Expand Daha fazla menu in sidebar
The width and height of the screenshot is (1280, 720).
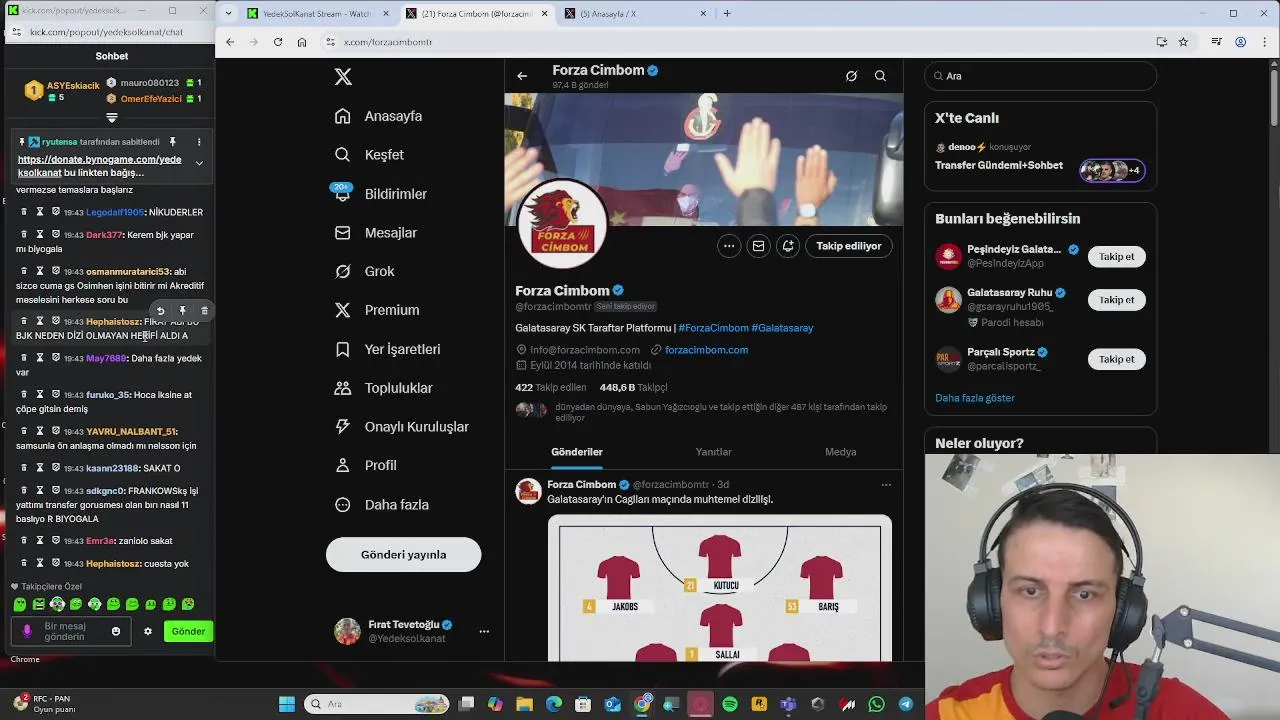[381, 505]
